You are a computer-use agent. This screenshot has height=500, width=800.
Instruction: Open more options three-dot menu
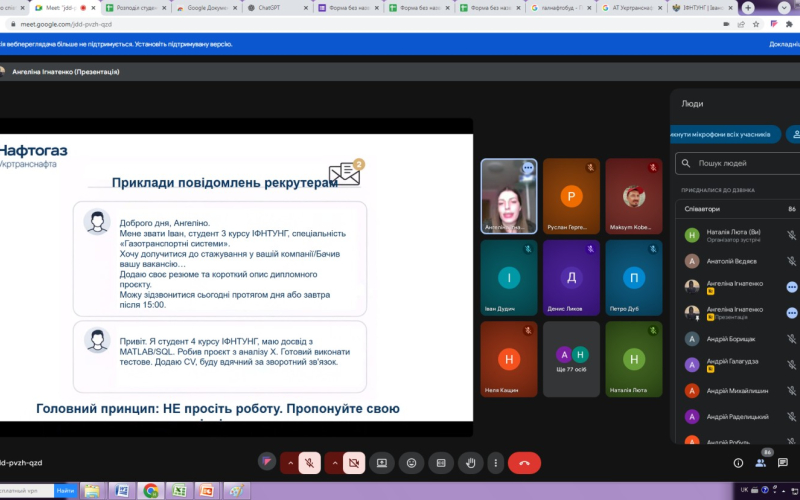click(x=495, y=463)
